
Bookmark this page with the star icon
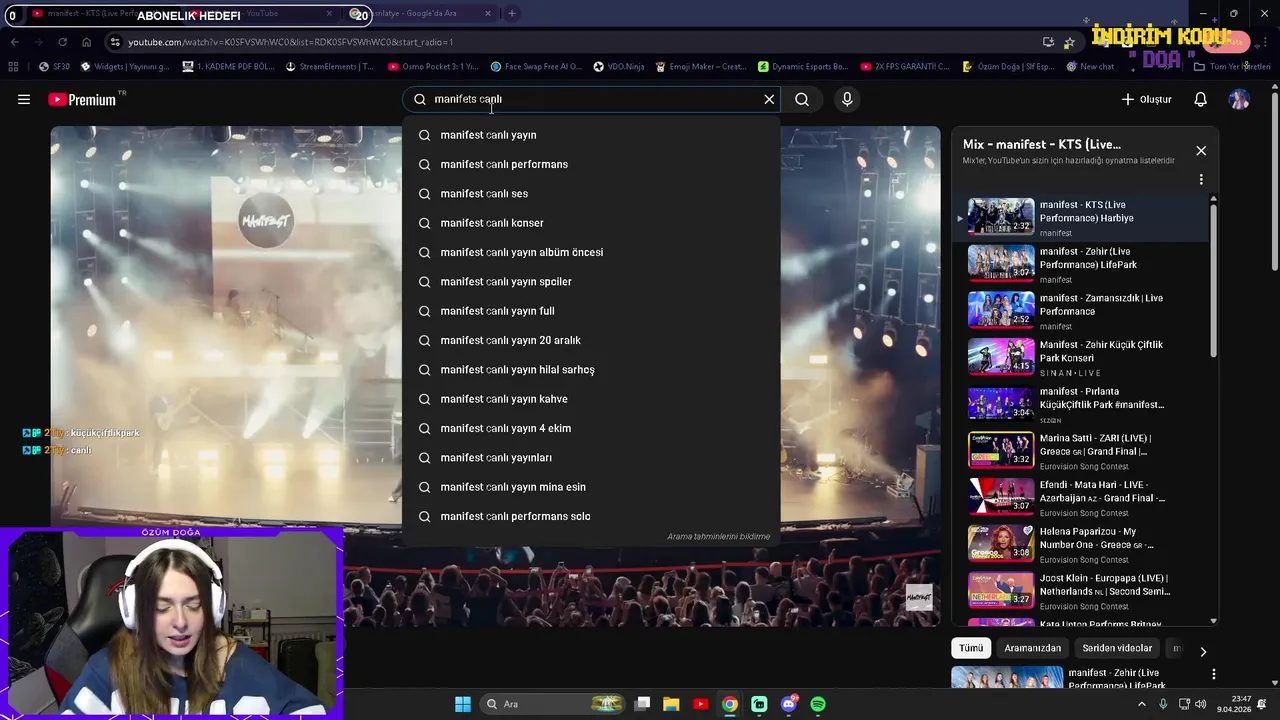(1069, 42)
